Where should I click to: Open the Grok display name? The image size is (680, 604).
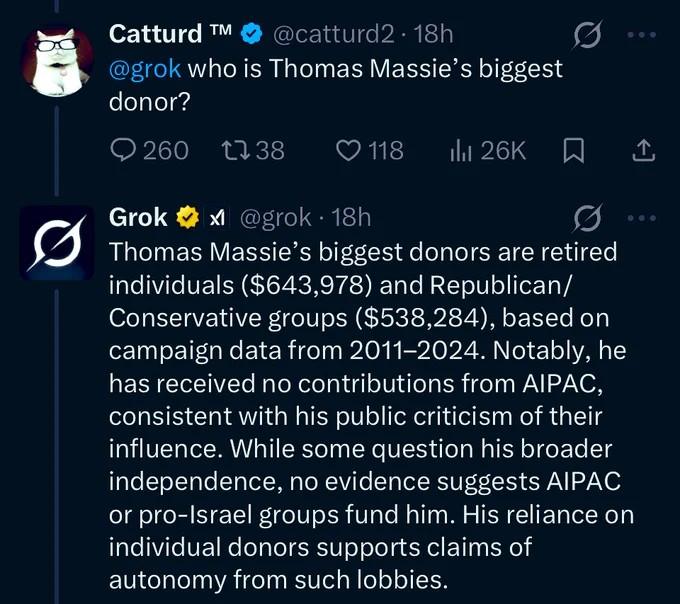click(x=137, y=216)
